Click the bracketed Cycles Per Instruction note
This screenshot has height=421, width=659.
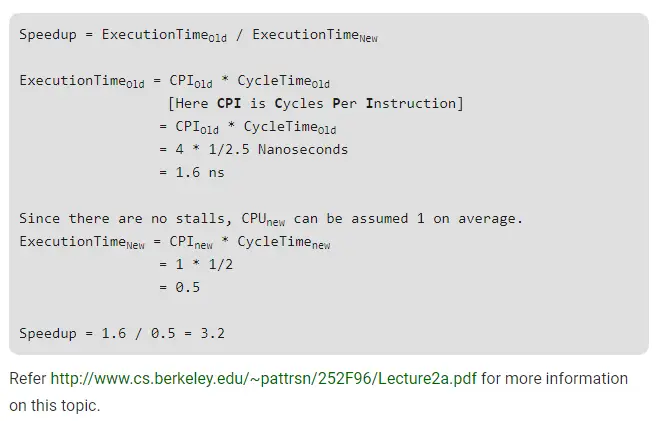coord(315,103)
